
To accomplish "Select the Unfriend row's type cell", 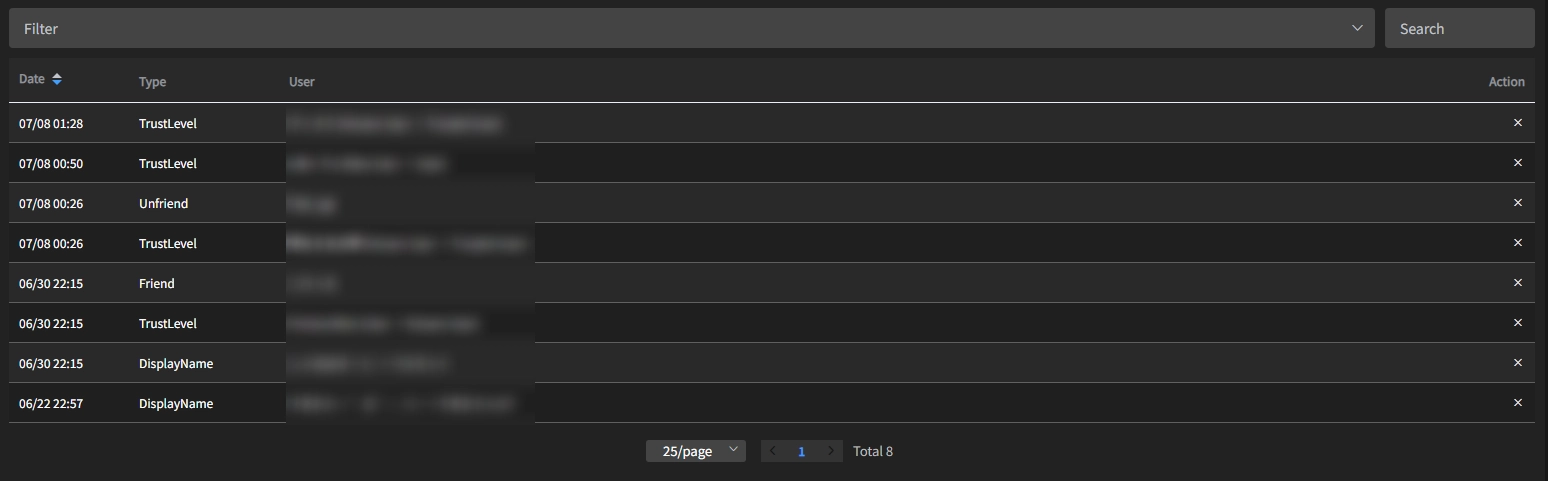I will pos(163,203).
